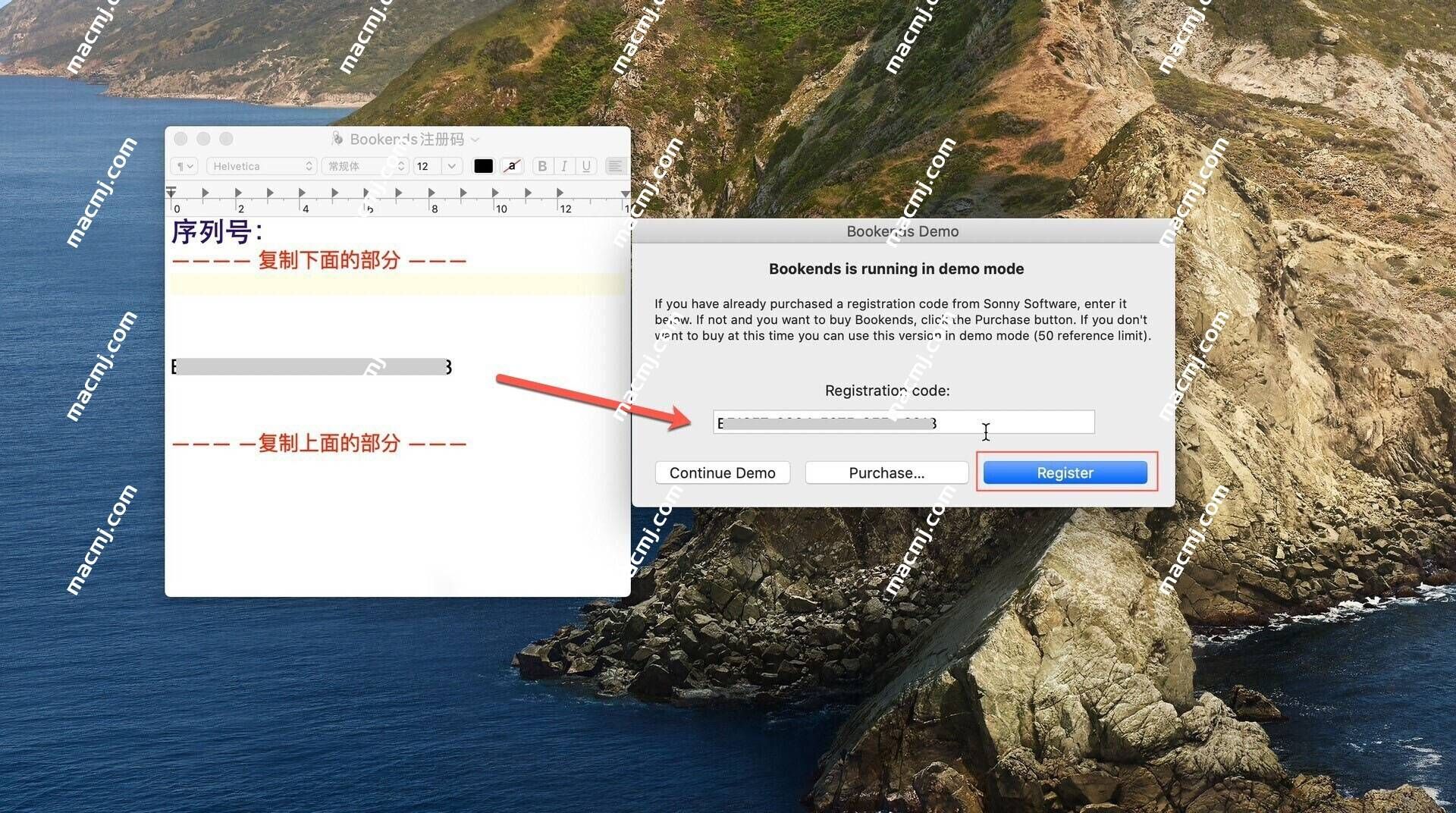This screenshot has height=813, width=1456.
Task: Open the Helvetica font family dropdown
Action: point(262,166)
